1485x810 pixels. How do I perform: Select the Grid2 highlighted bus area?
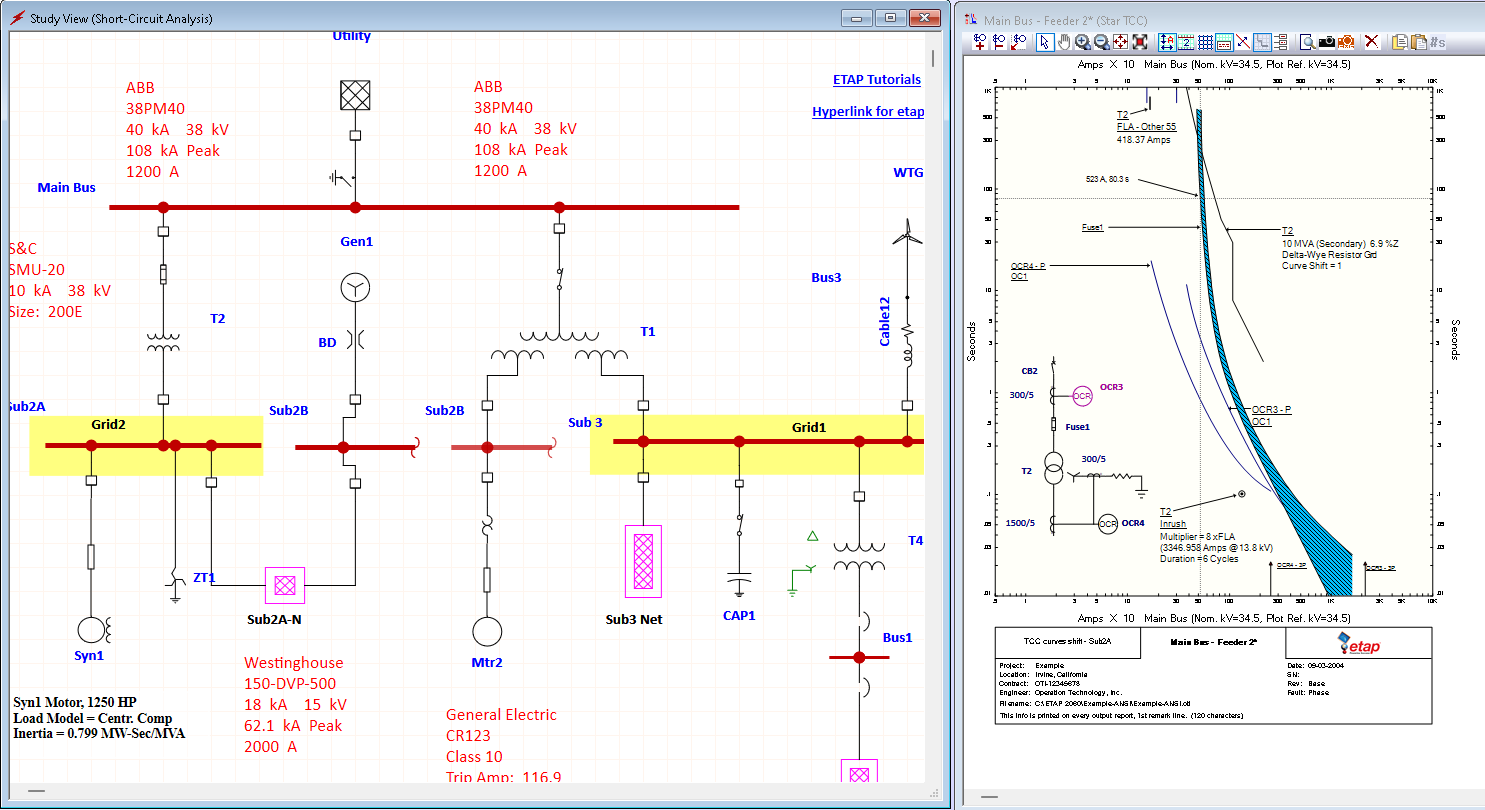[x=146, y=445]
